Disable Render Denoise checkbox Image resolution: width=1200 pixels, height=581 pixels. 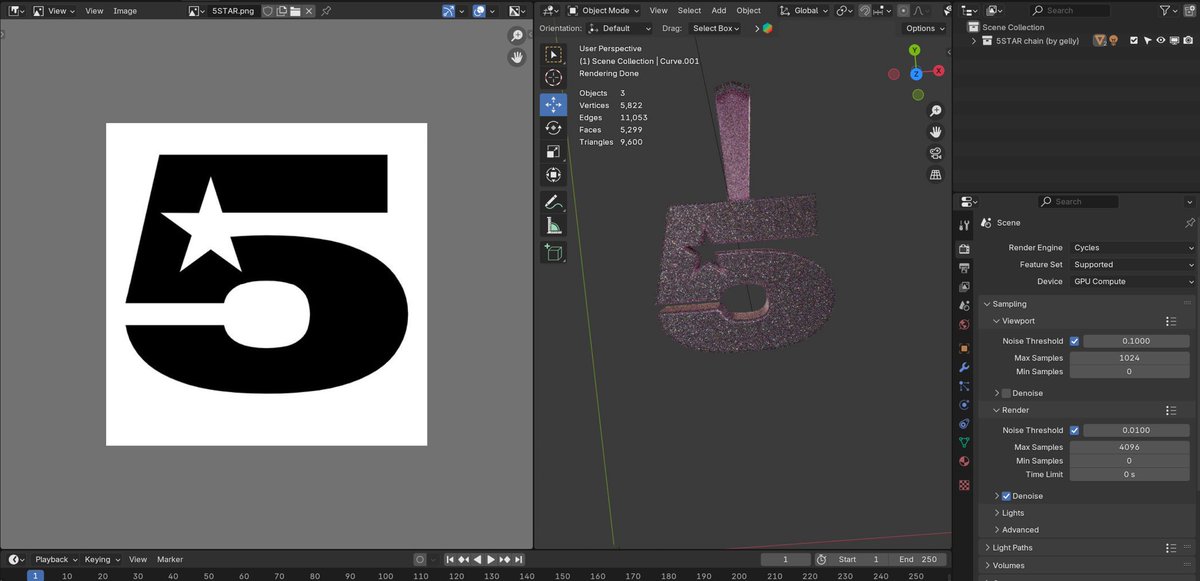tap(1006, 496)
